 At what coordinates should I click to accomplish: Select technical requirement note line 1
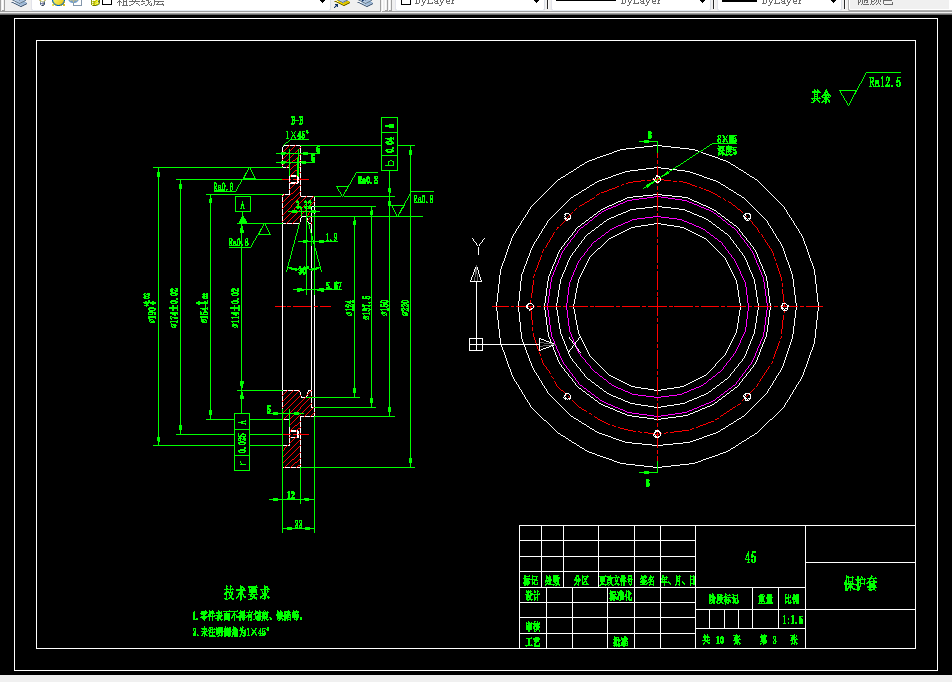click(247, 616)
